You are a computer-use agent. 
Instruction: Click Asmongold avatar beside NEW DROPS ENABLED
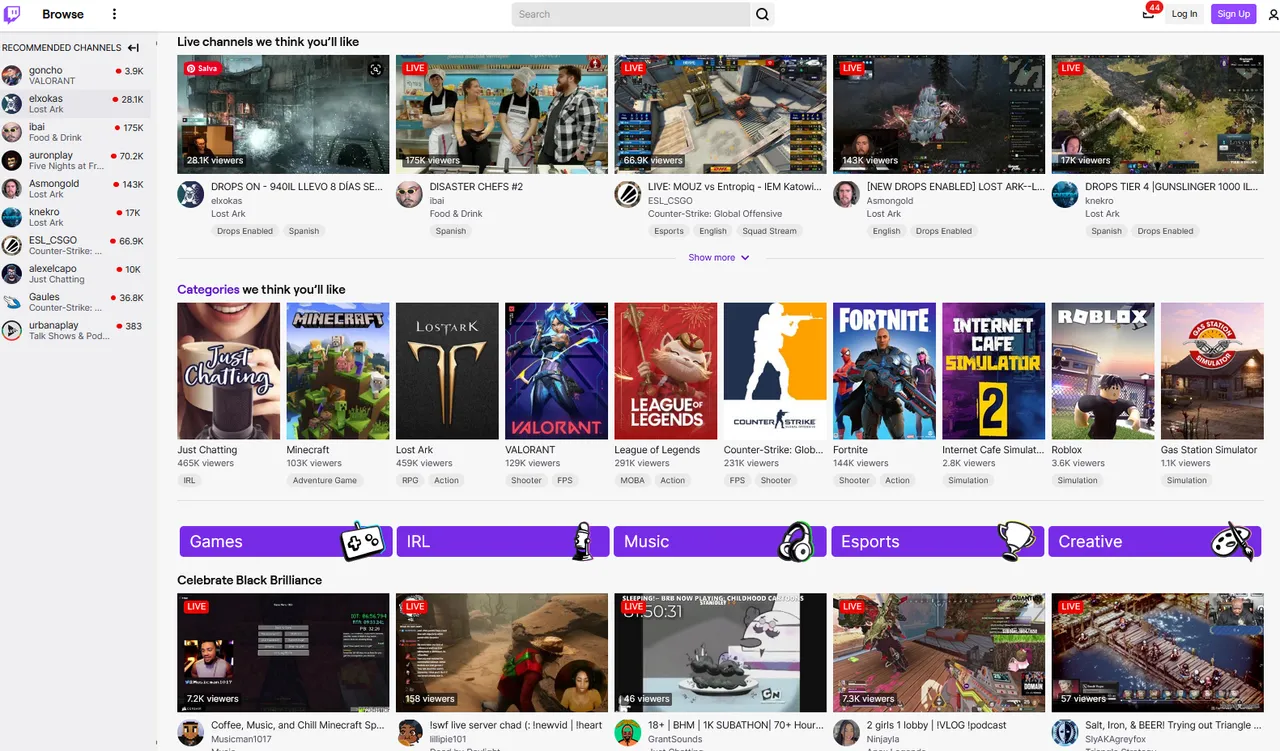846,194
